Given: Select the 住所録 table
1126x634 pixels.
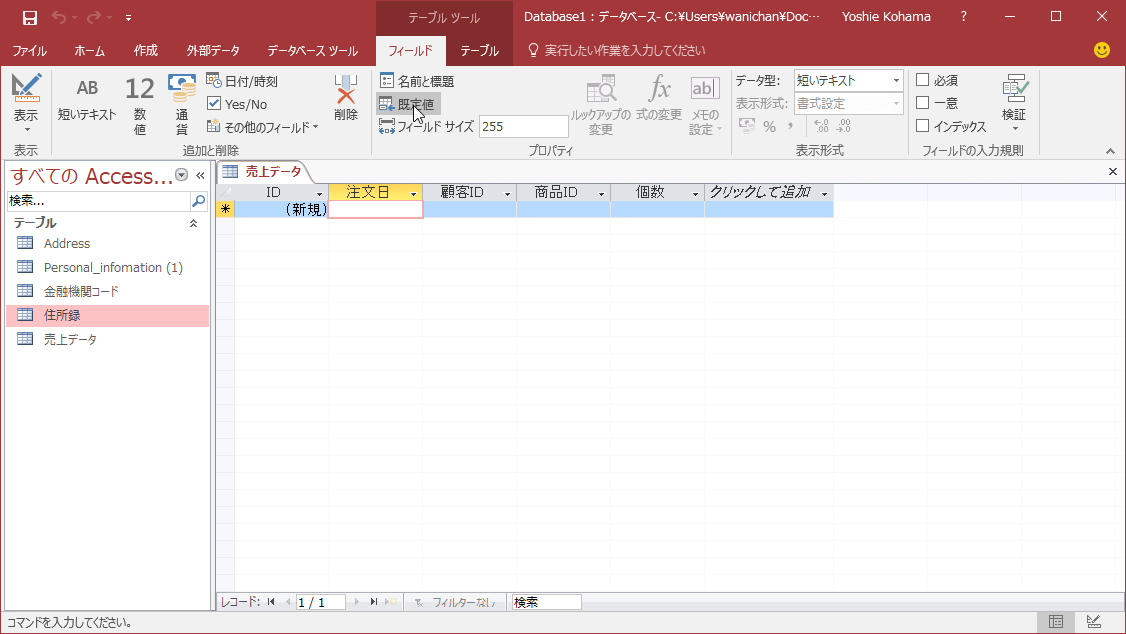Looking at the screenshot, I should pos(108,315).
